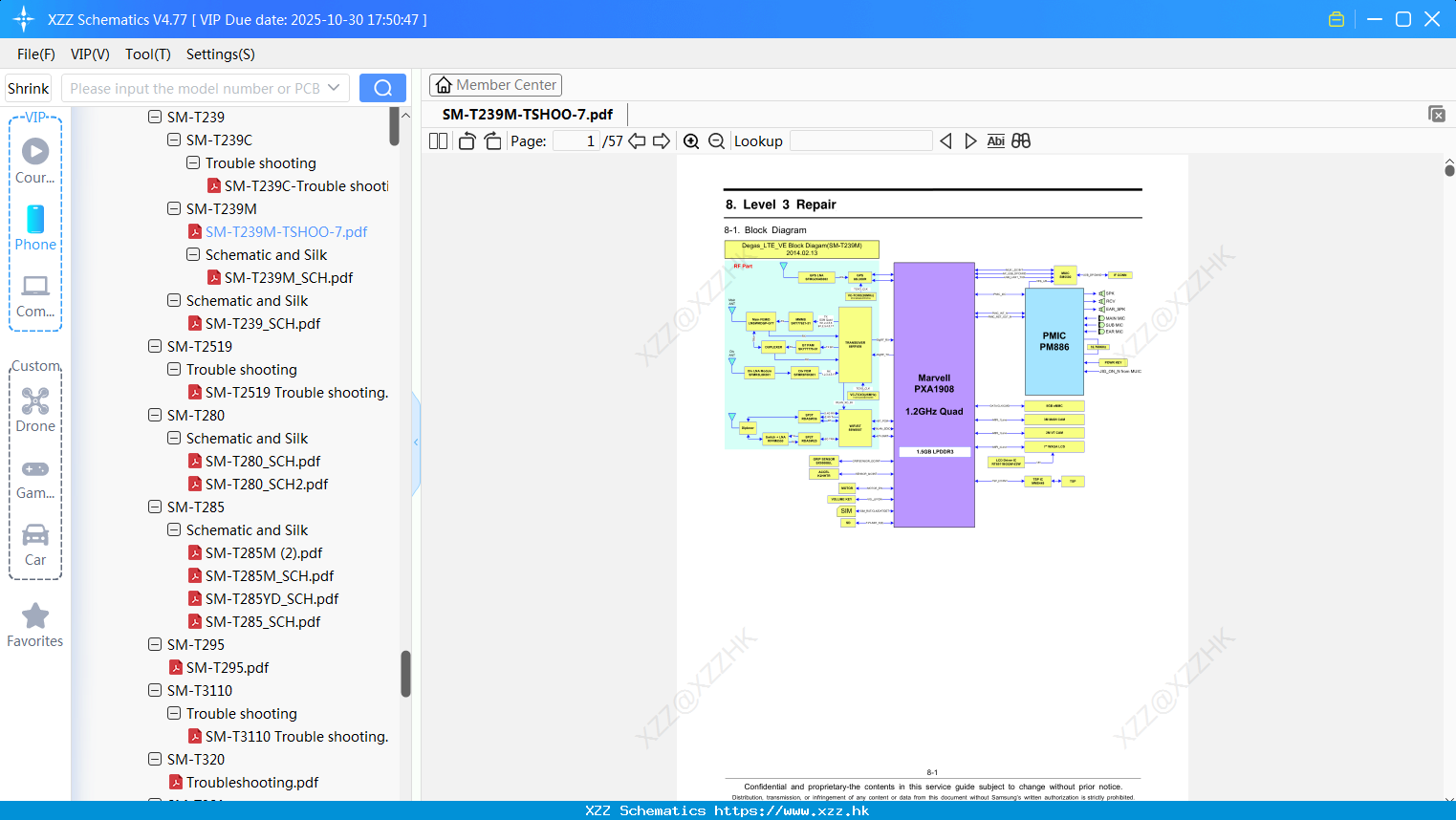Open the File(F) menu
This screenshot has width=1456, height=820.
[36, 54]
